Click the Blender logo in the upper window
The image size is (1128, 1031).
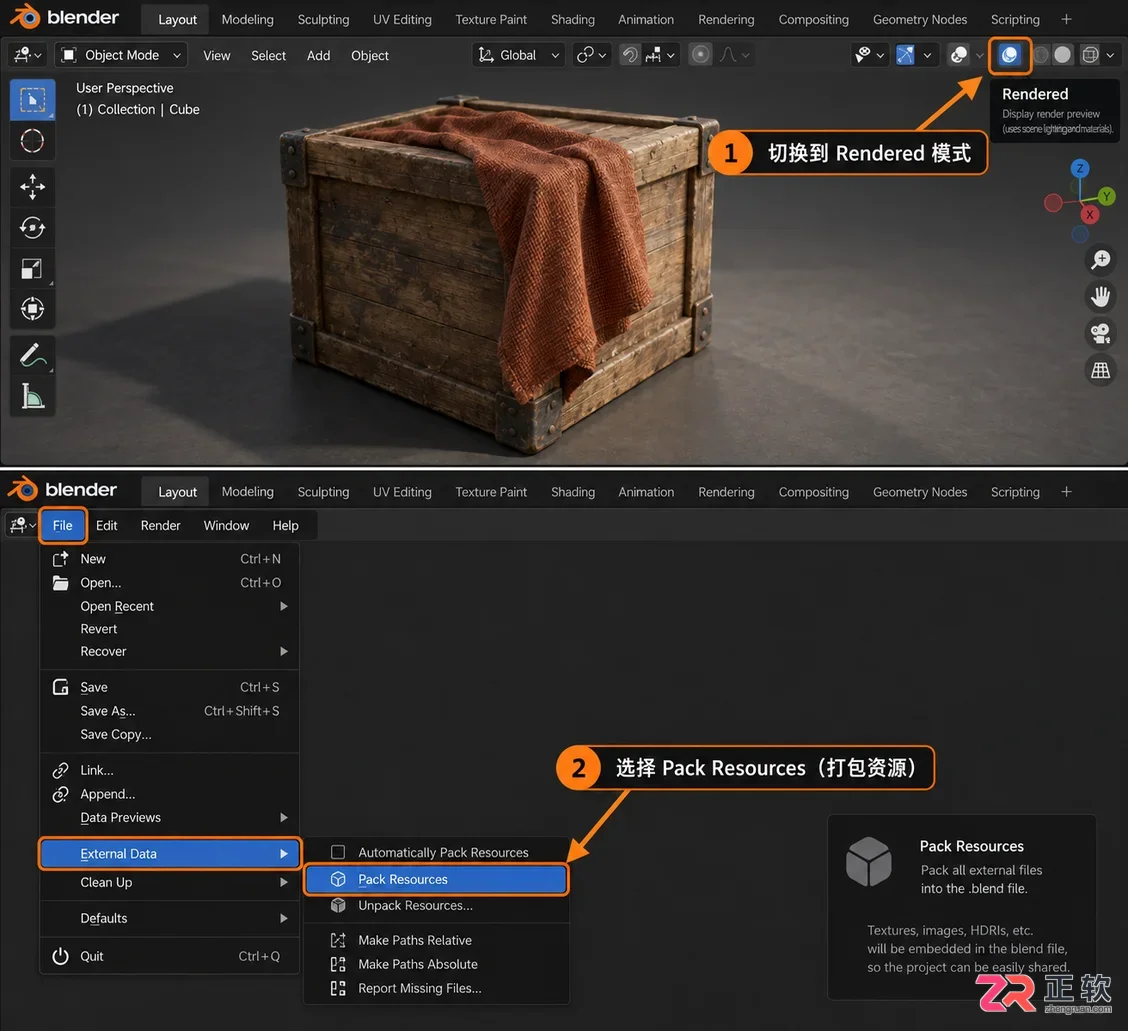click(x=26, y=17)
